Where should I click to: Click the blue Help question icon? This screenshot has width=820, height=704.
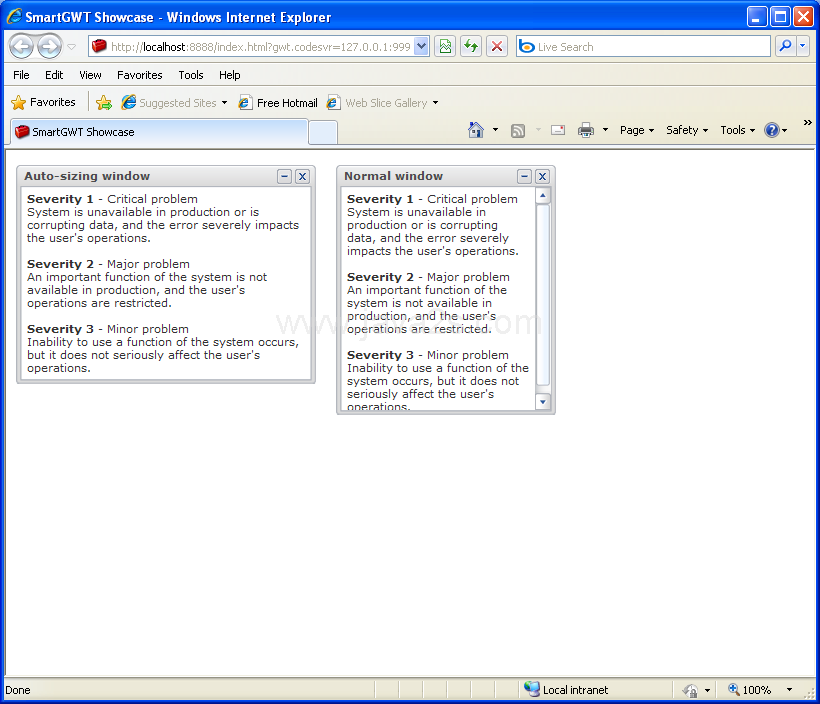[x=772, y=130]
